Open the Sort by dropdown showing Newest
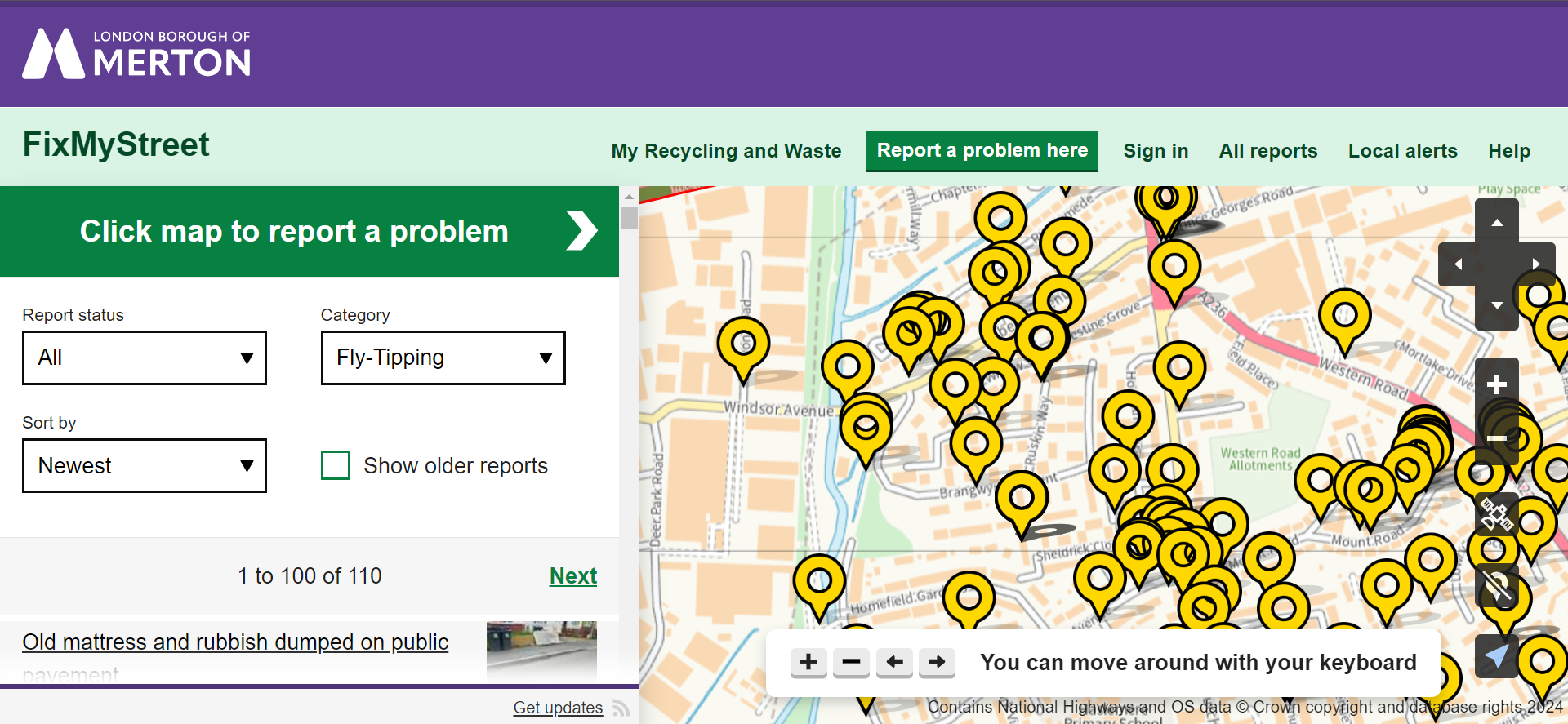Screen dimensions: 1568x724 145,465
